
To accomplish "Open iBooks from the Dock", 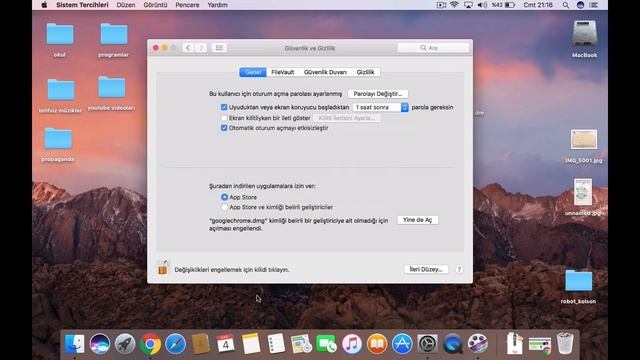I will pyautogui.click(x=377, y=344).
